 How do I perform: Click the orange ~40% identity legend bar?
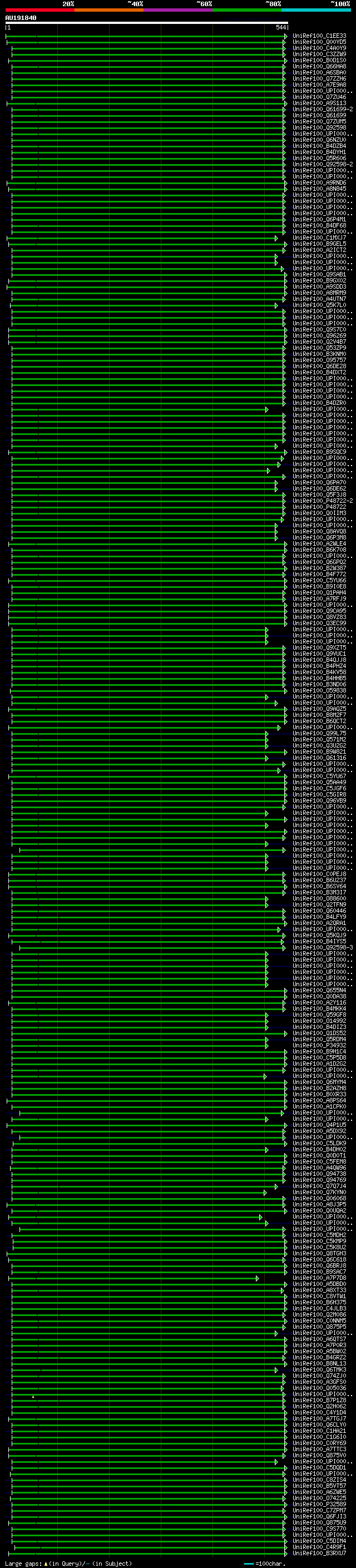coord(109,10)
